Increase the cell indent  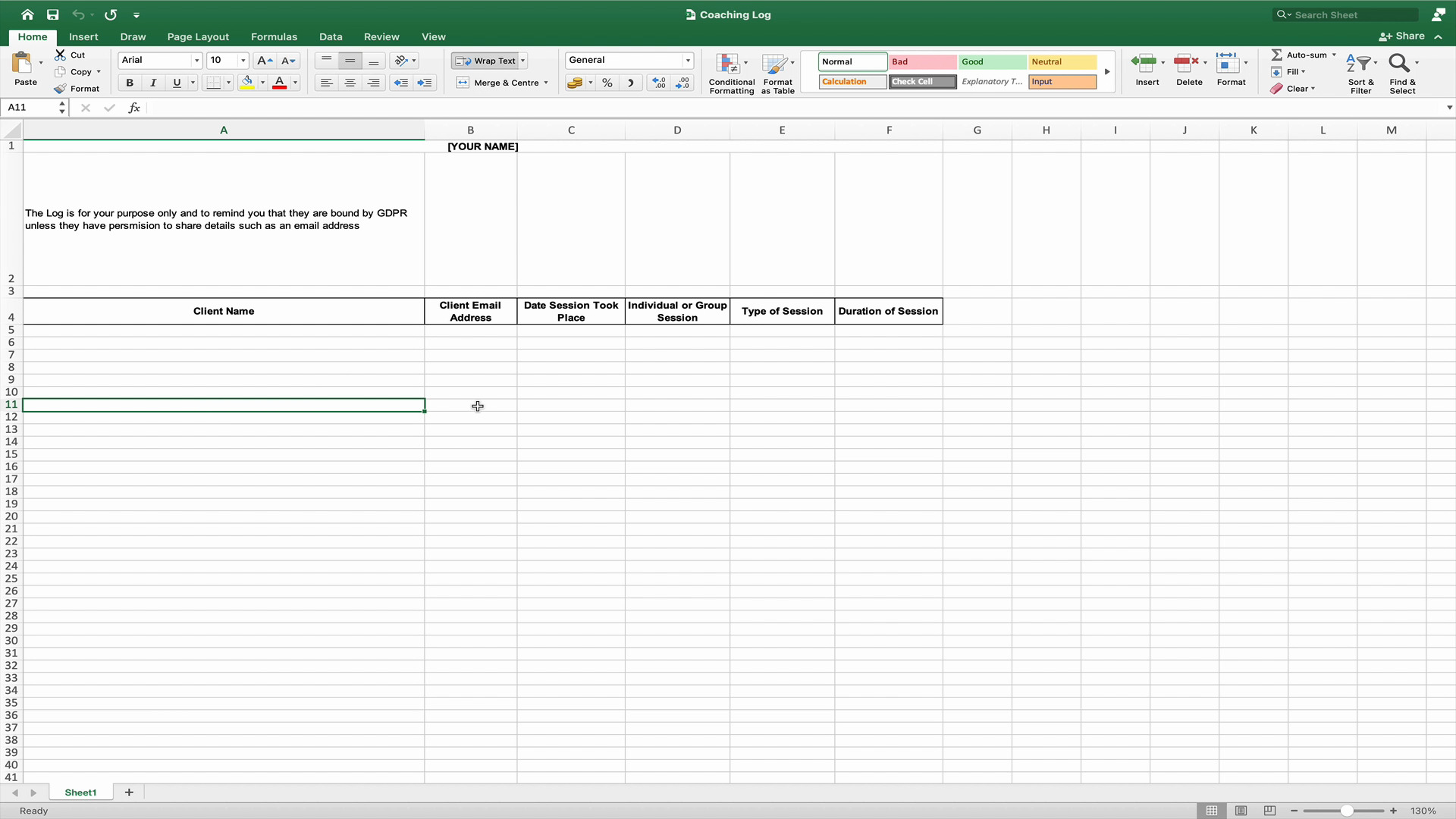coord(425,83)
